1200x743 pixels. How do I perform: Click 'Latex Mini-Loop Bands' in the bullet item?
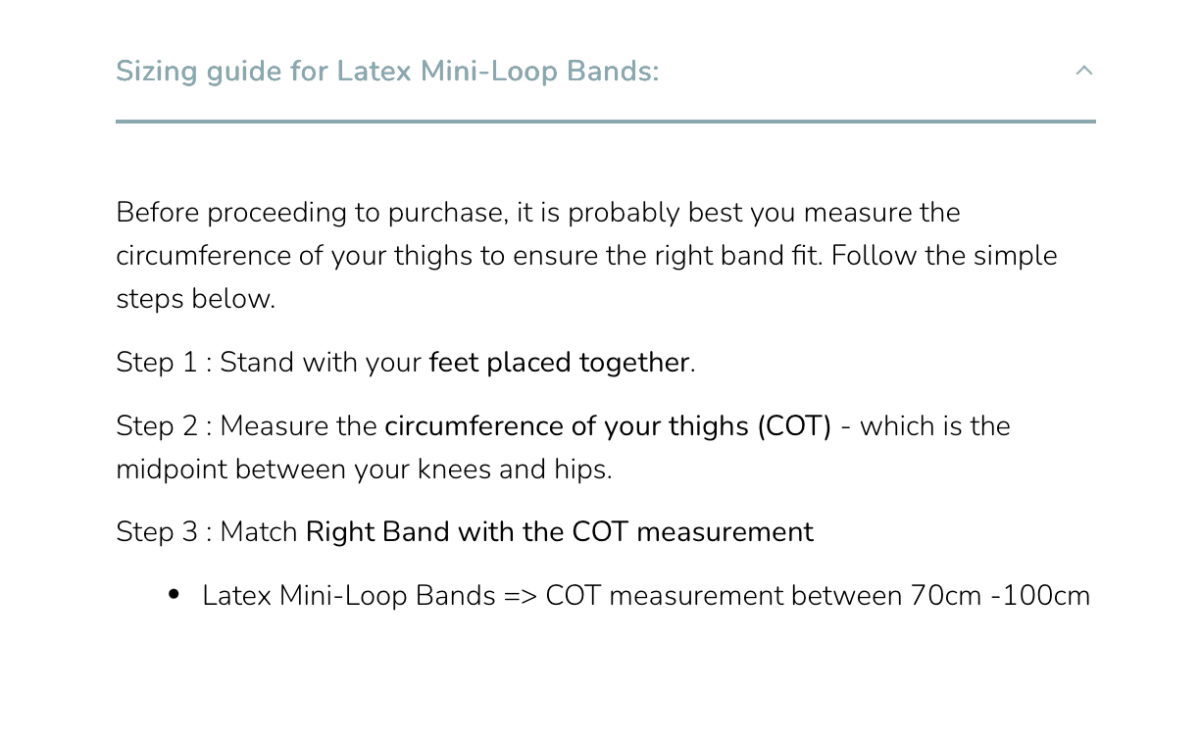349,596
